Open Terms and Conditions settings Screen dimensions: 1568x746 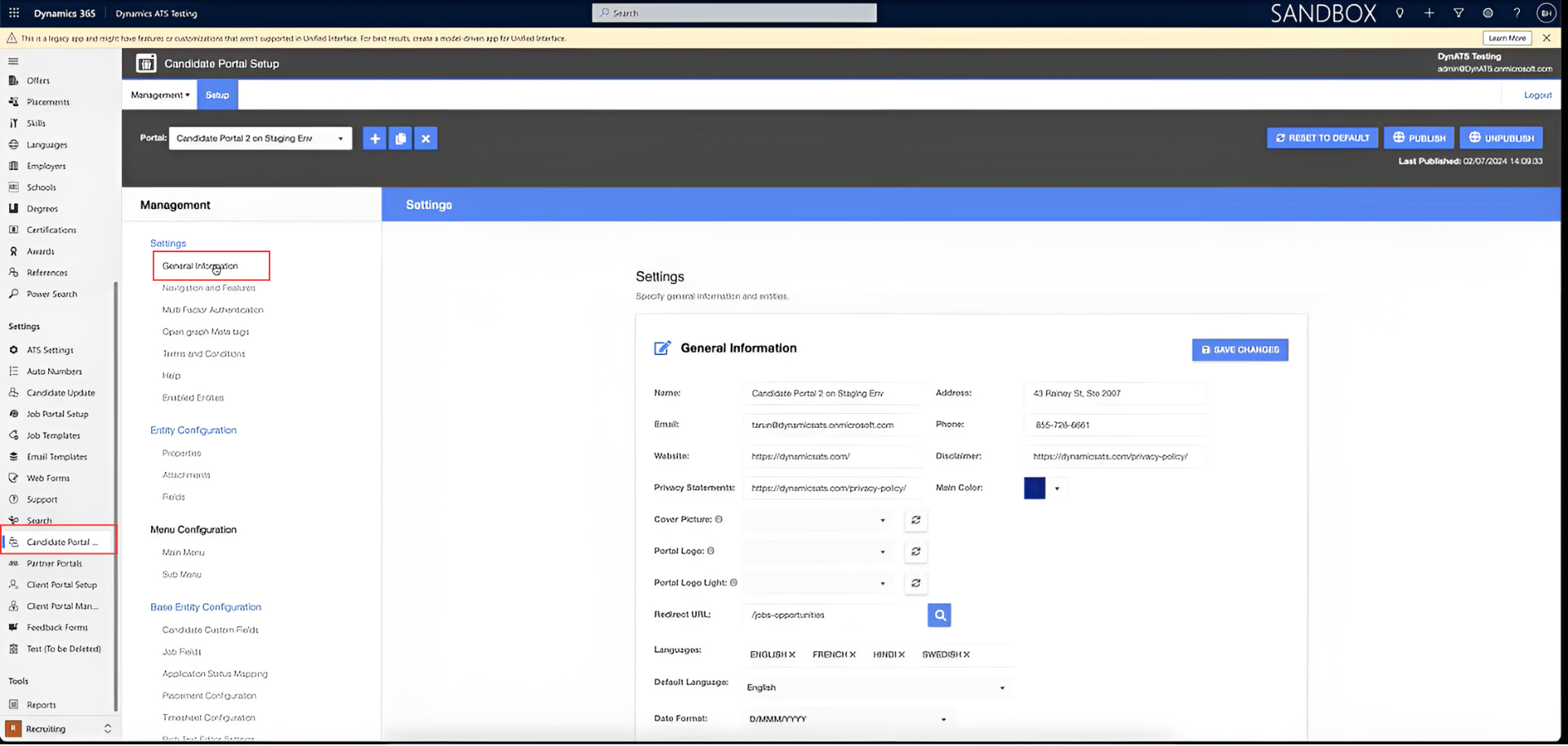pos(203,354)
